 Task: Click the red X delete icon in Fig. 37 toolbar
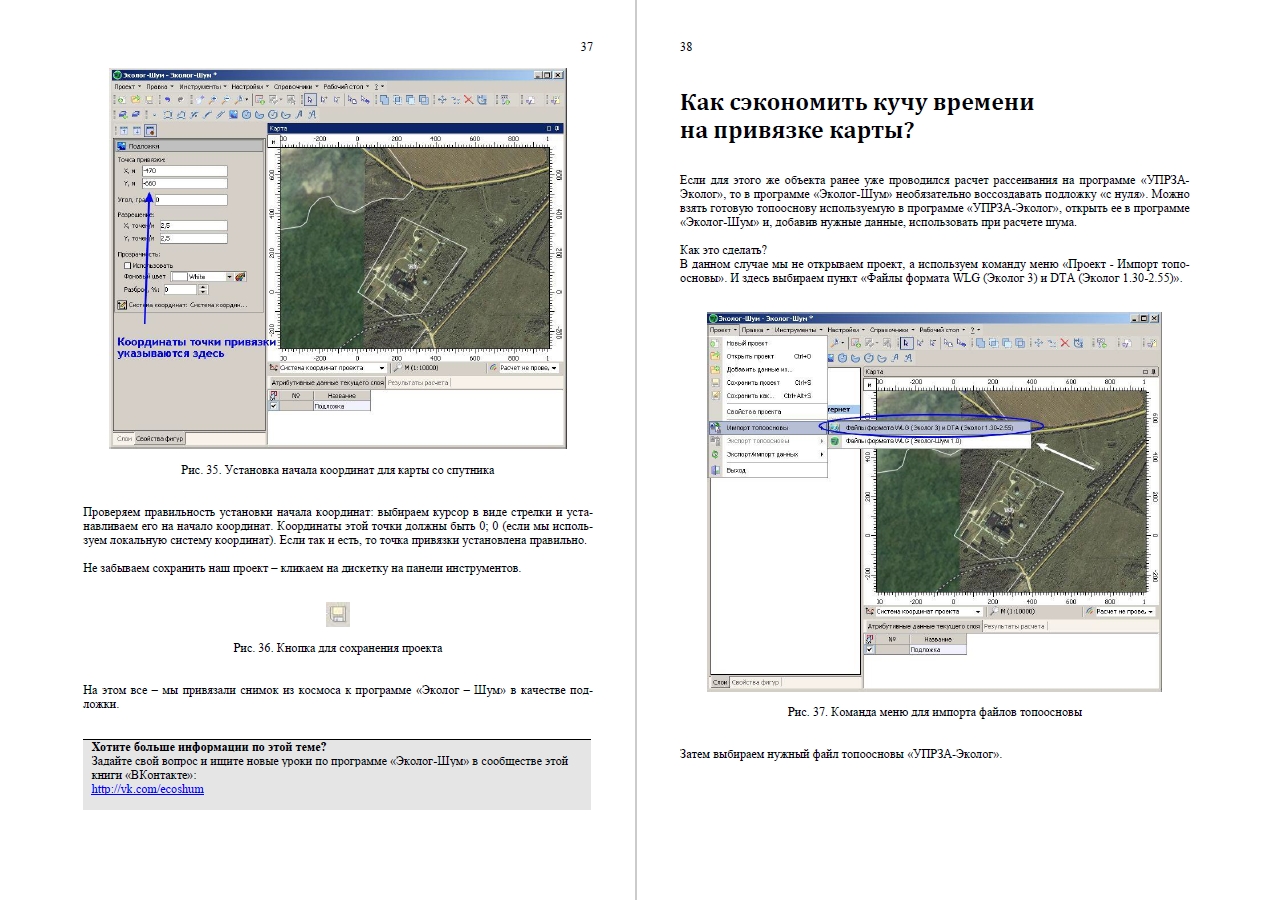[x=1065, y=343]
